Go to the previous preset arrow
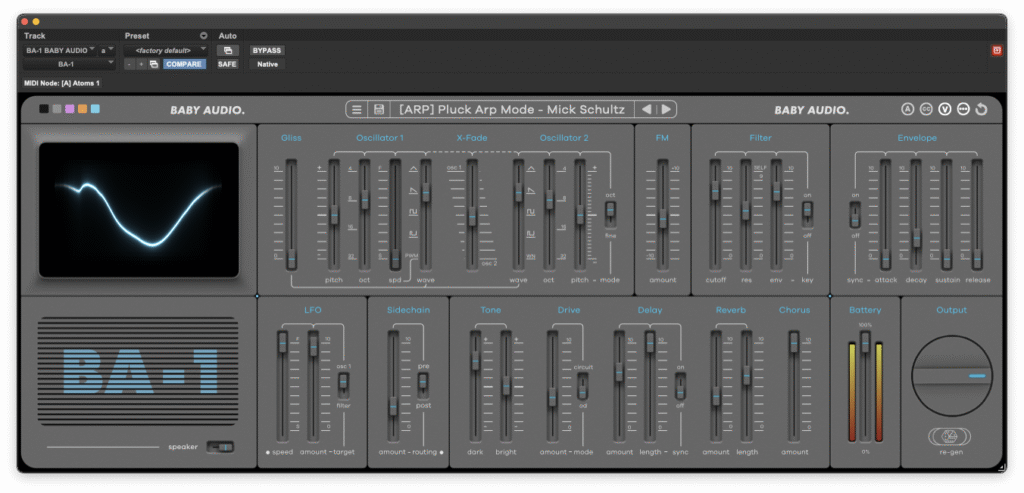 [x=646, y=110]
